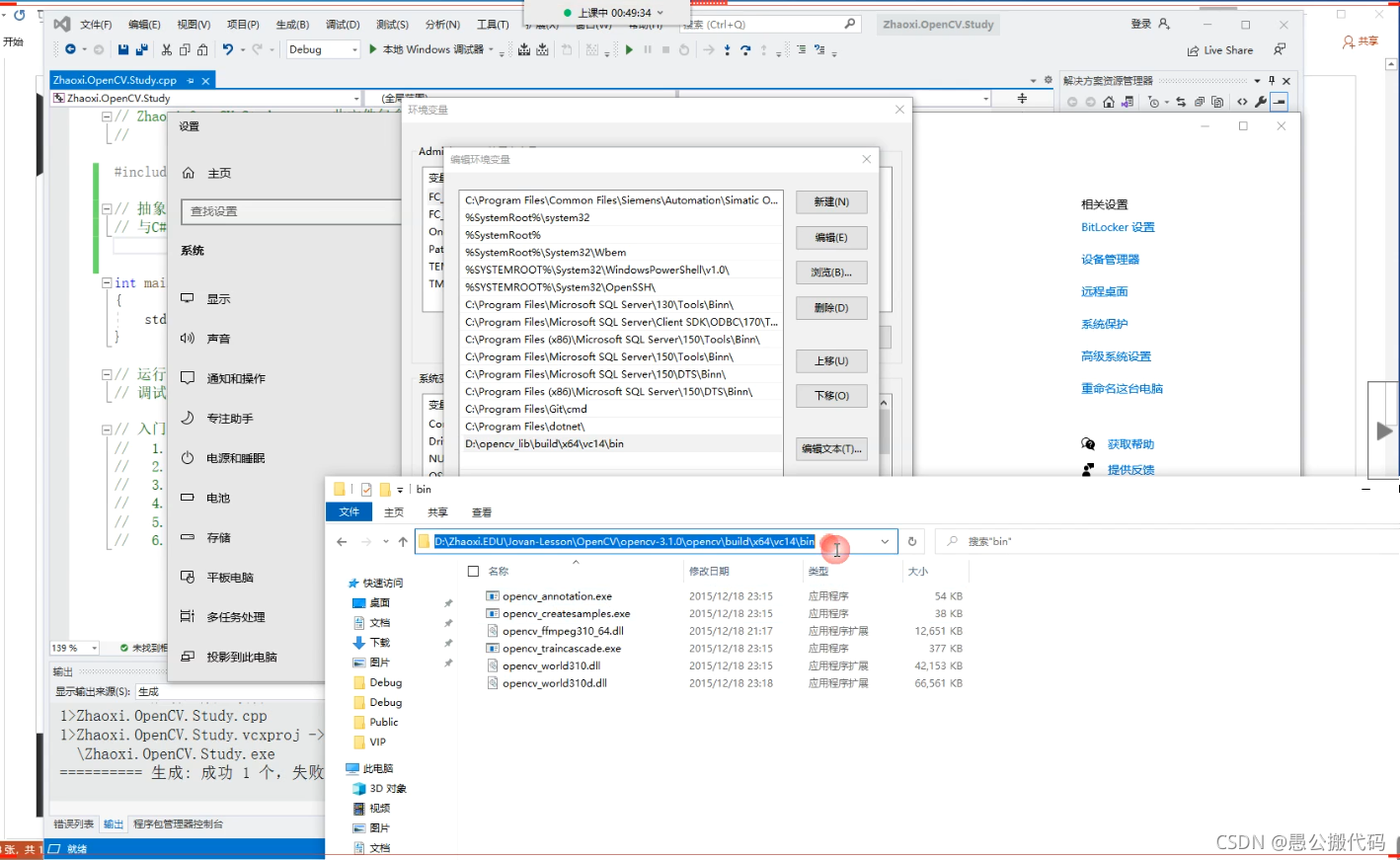This screenshot has height=860, width=1400.
Task: Click the checkmark properties icon in Explorer title bar
Action: click(366, 490)
